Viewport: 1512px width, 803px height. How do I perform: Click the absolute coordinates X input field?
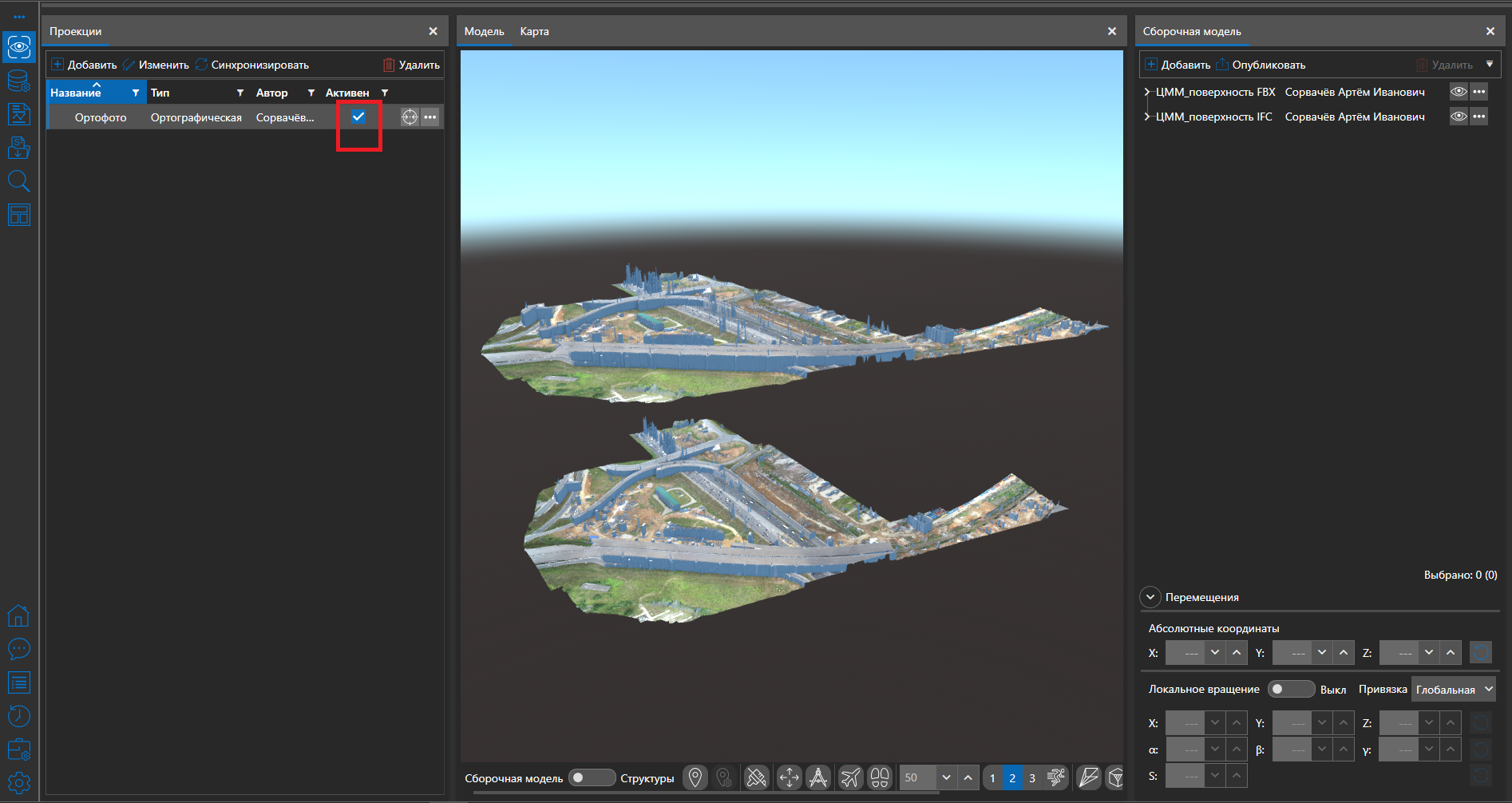1185,653
